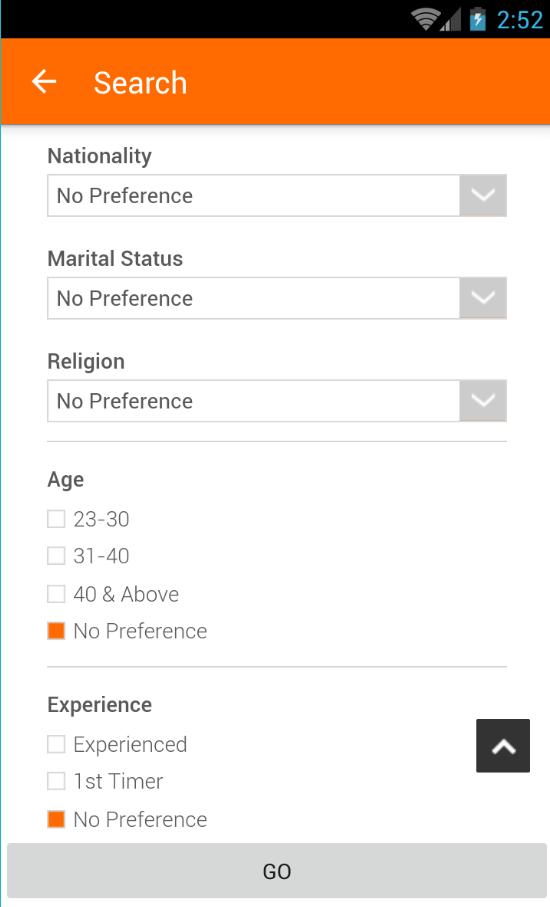Tap the battery charging icon
The width and height of the screenshot is (550, 907).
(x=477, y=19)
